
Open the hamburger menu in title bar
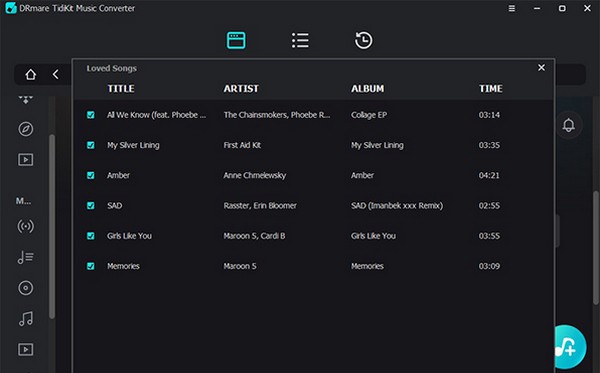point(512,8)
